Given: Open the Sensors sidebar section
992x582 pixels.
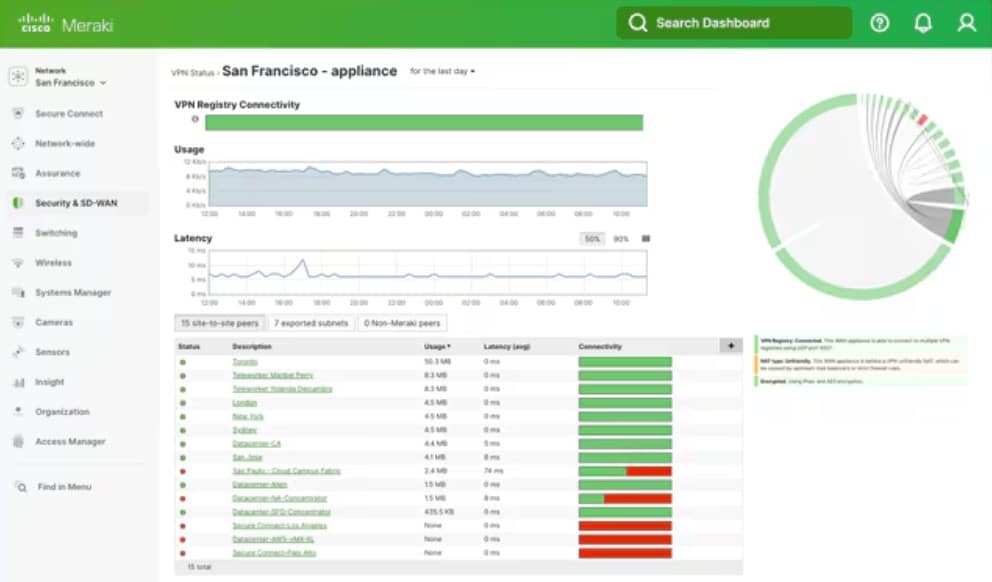Looking at the screenshot, I should (x=53, y=352).
